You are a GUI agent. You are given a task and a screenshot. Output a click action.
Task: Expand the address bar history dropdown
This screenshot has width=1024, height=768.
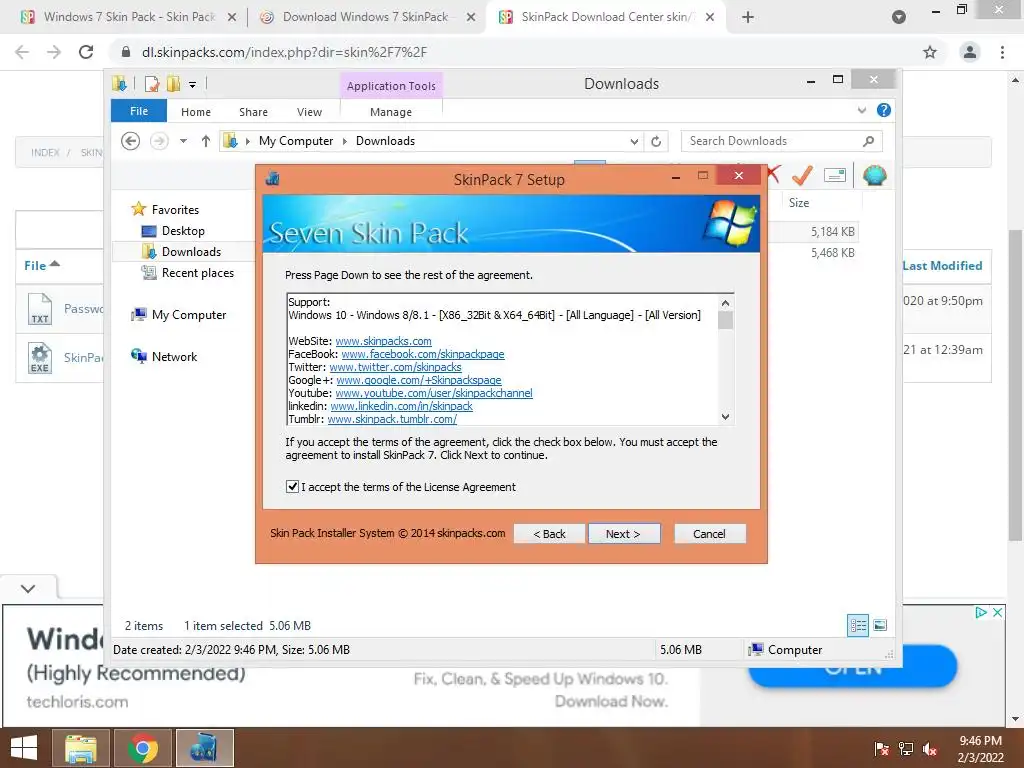pos(634,141)
